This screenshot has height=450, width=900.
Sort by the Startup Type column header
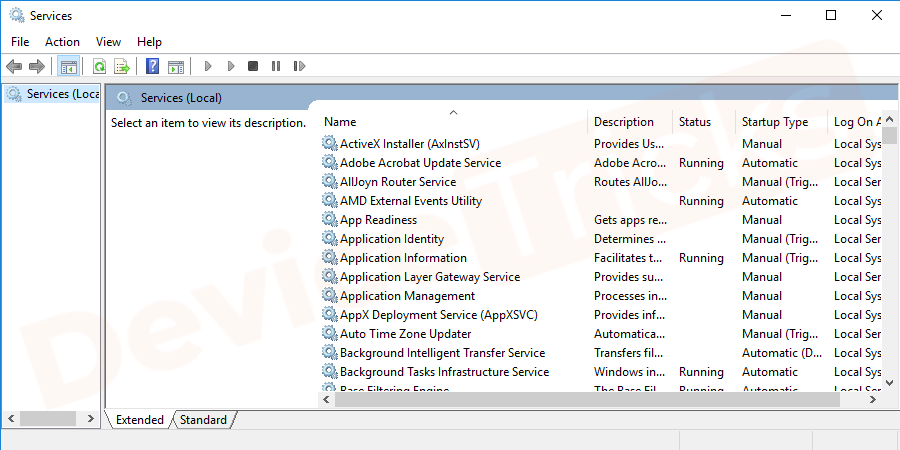[781, 122]
